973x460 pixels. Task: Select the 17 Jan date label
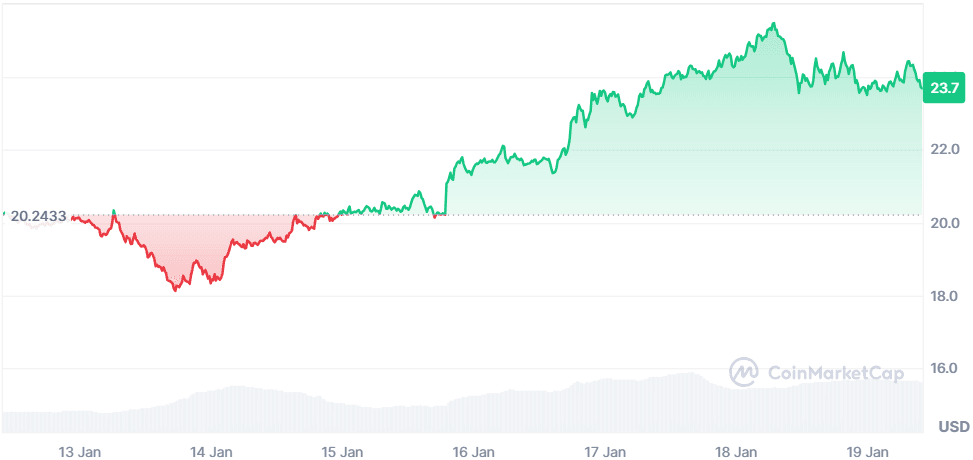605,452
